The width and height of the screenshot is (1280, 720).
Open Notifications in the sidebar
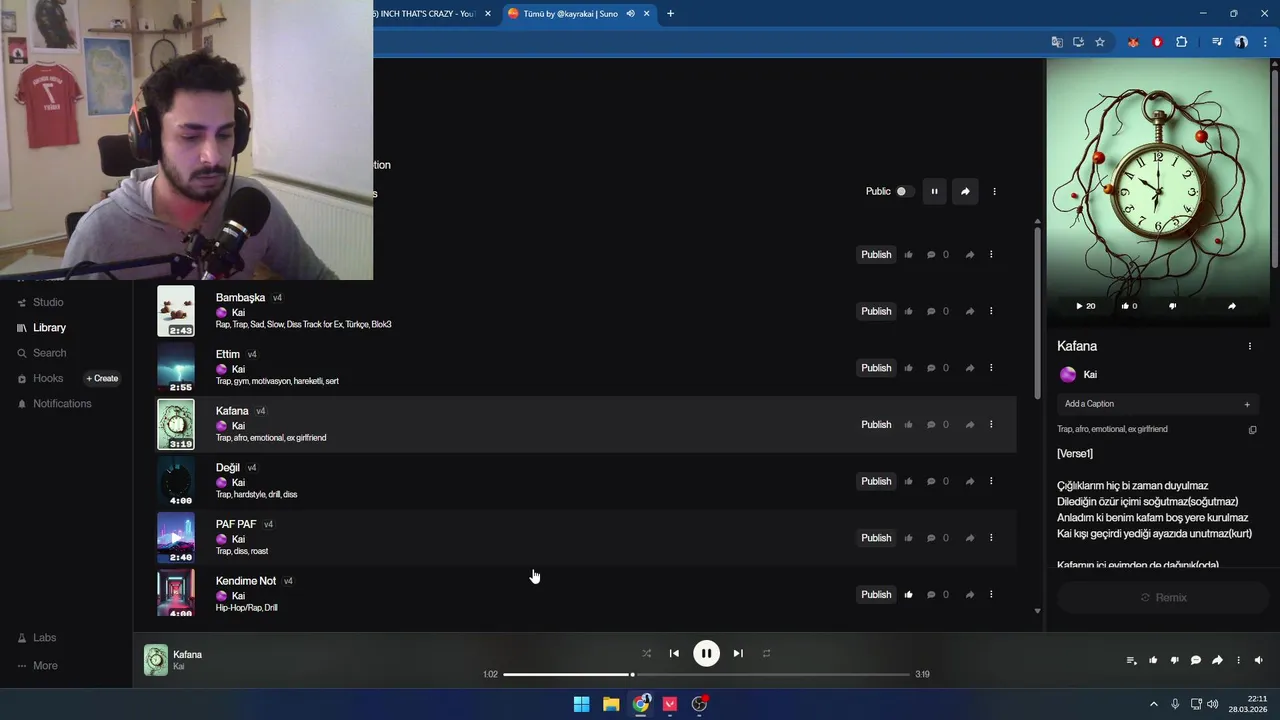pyautogui.click(x=62, y=404)
